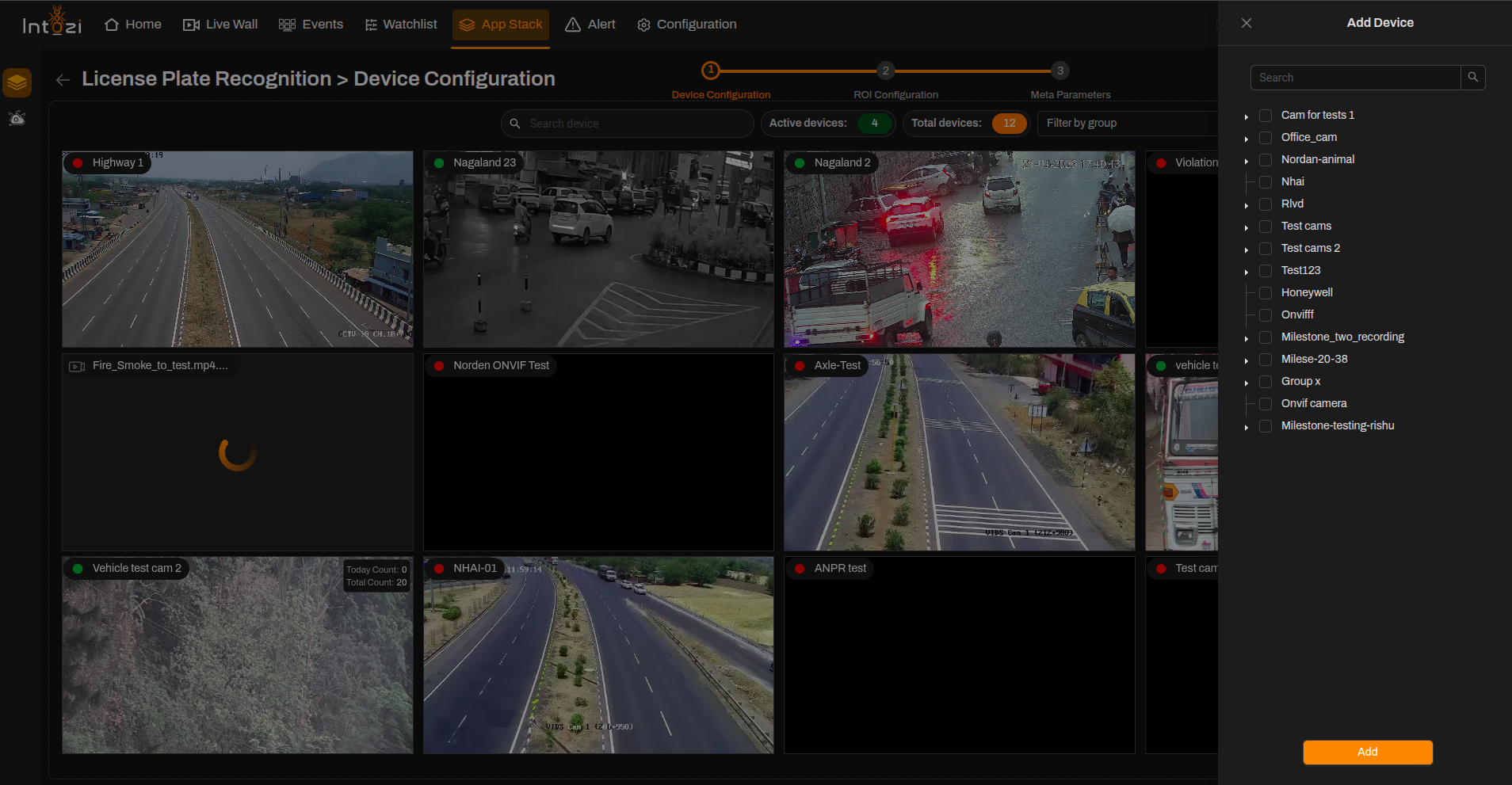Click the ANPR test camera label
The height and width of the screenshot is (785, 1512).
840,568
